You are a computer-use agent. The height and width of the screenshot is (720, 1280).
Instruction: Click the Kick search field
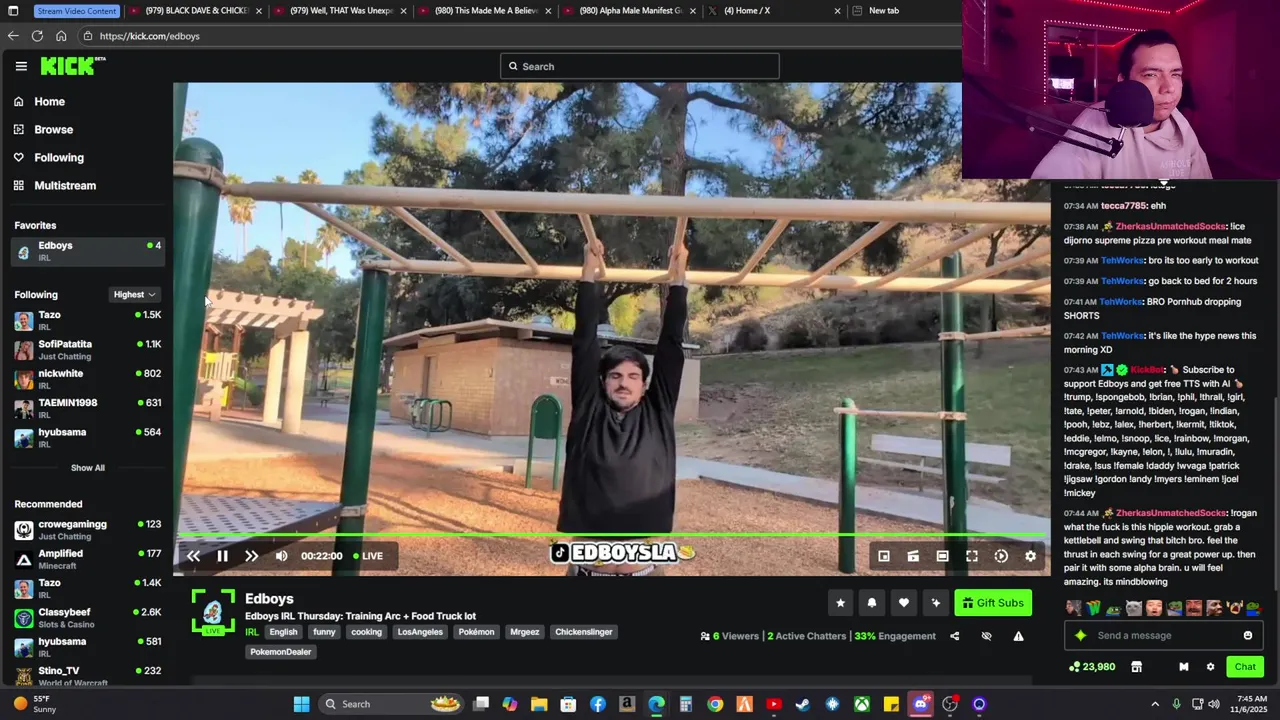[639, 66]
